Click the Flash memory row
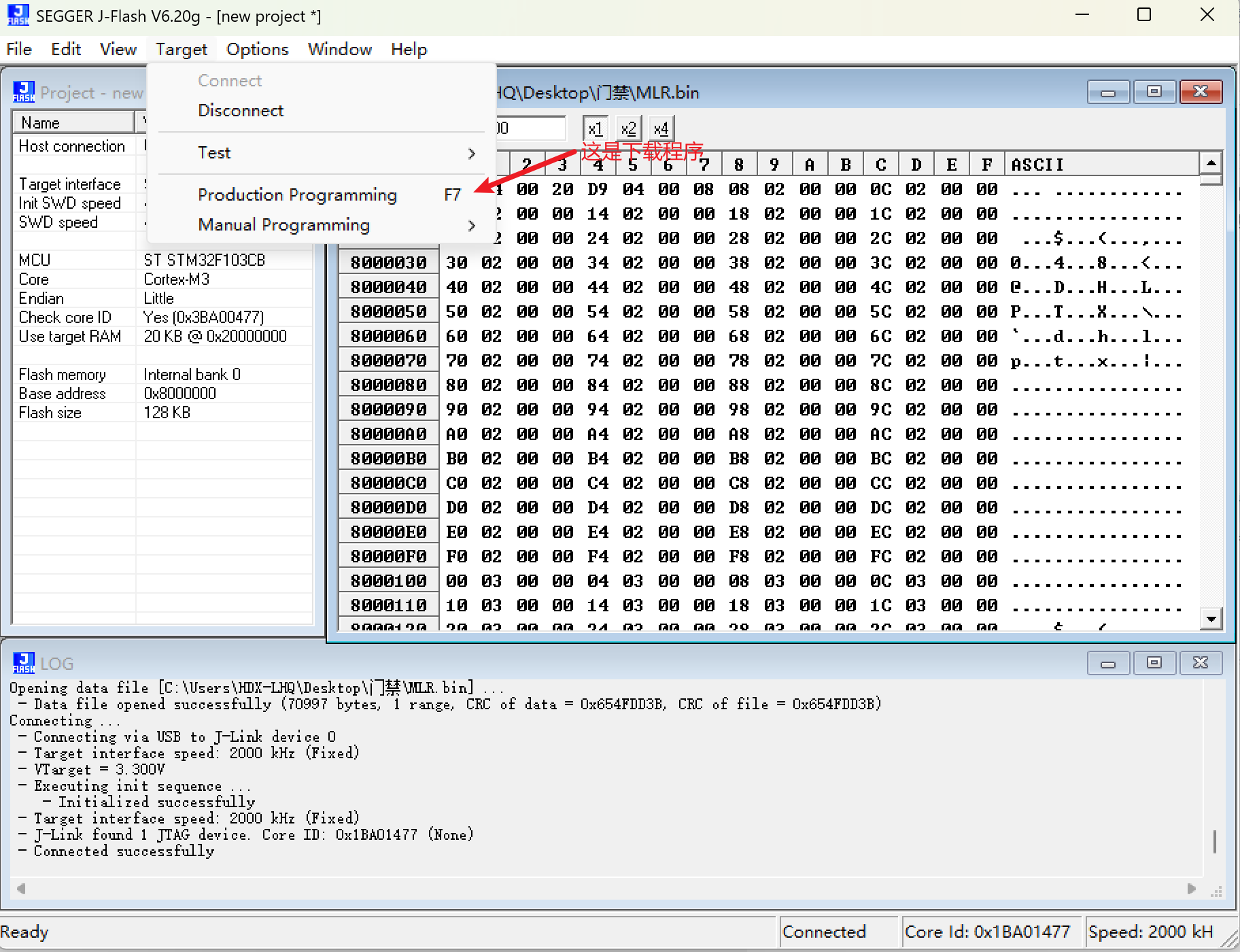The image size is (1240, 952). (x=162, y=375)
